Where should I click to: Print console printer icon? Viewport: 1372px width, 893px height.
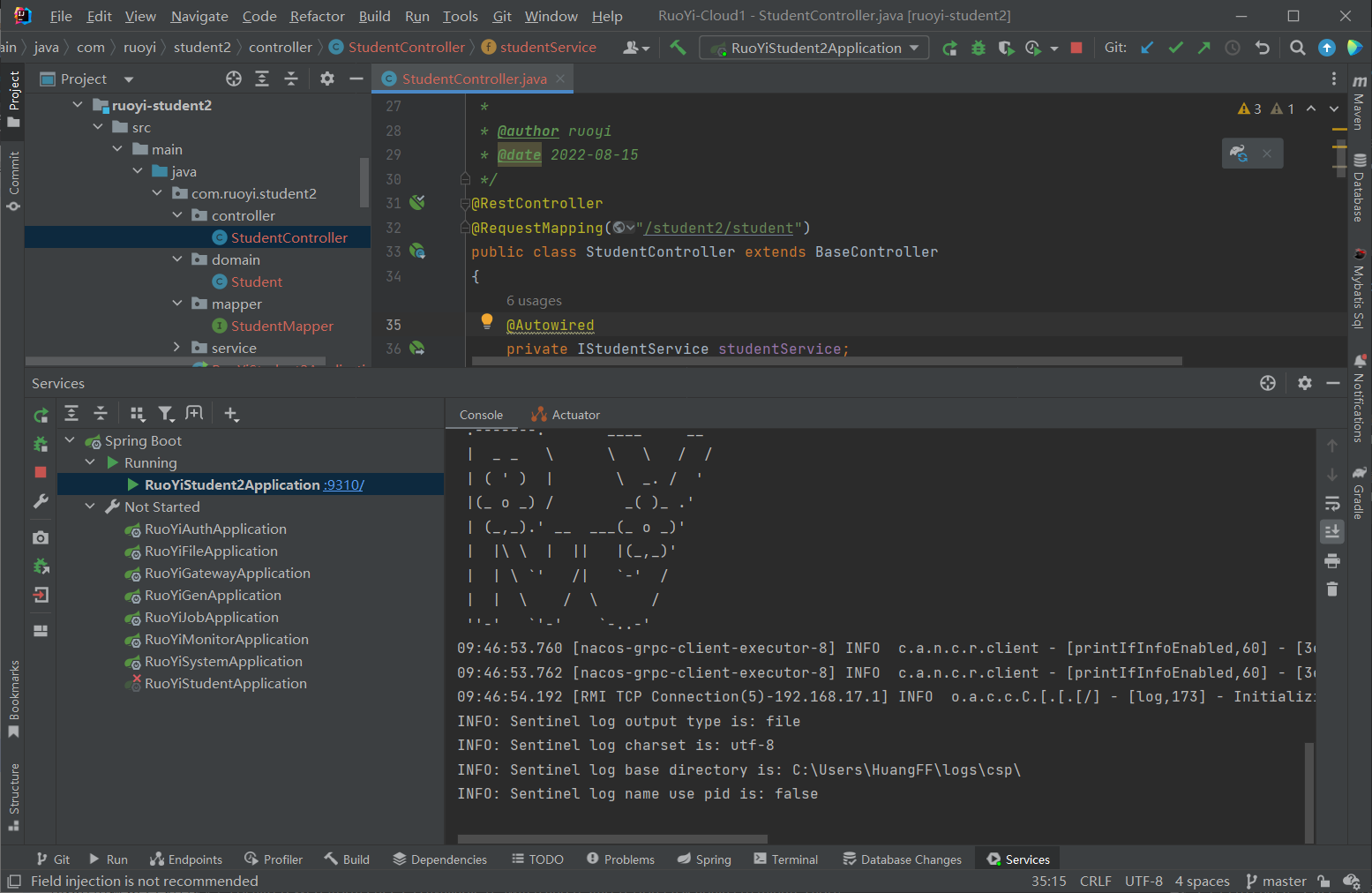click(x=1332, y=560)
